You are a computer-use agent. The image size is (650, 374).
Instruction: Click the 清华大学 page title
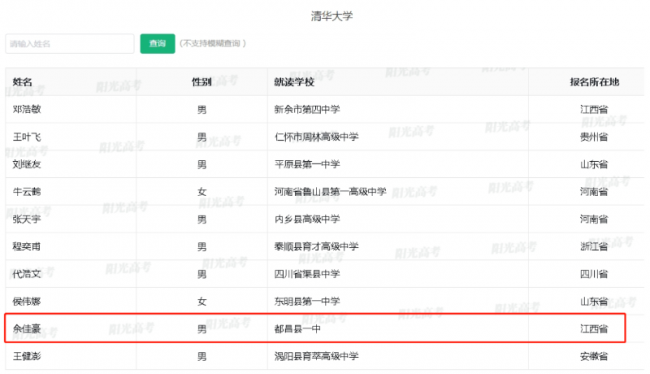coord(332,16)
